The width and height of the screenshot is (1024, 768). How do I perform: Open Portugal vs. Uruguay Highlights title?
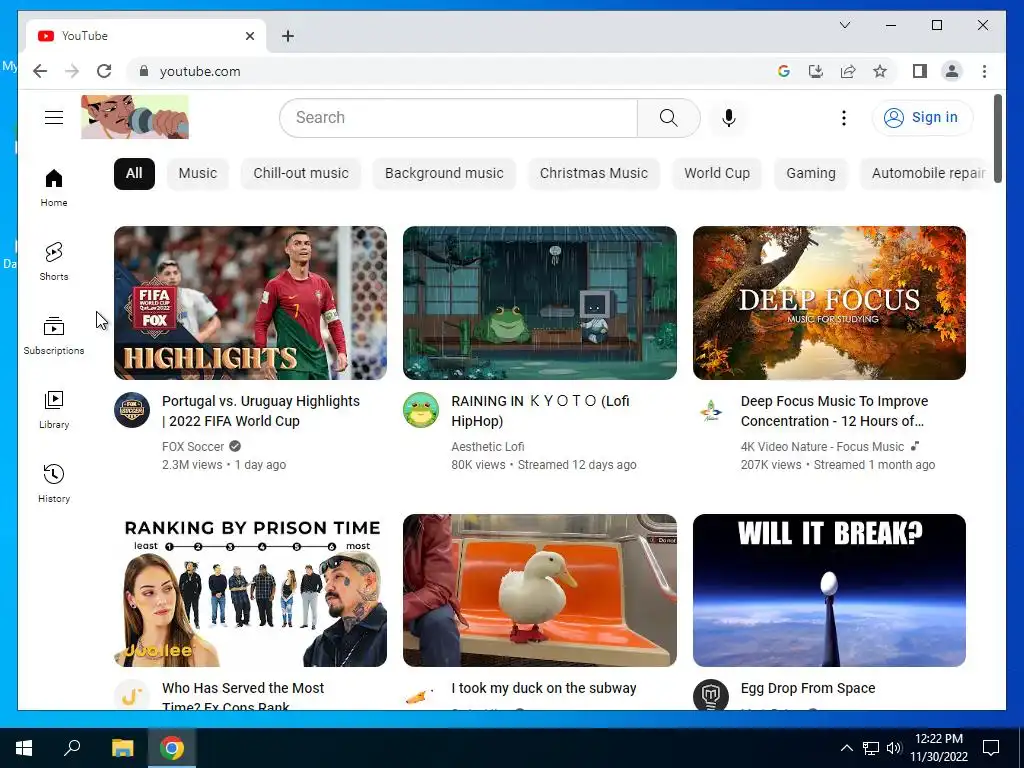pos(261,411)
